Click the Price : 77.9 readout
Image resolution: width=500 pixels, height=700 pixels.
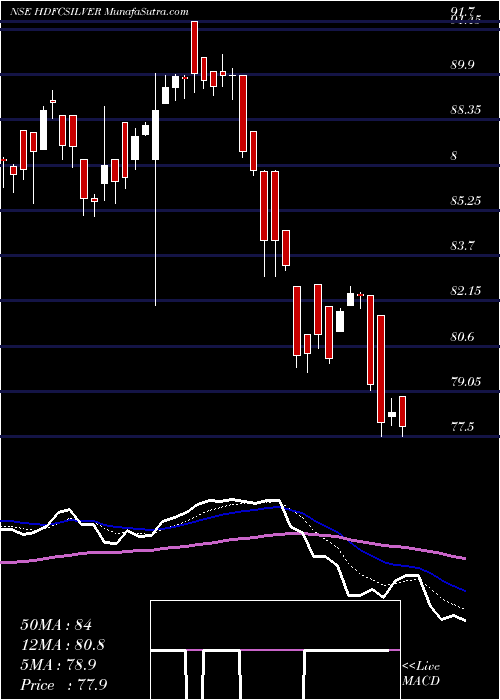[x=63, y=685]
